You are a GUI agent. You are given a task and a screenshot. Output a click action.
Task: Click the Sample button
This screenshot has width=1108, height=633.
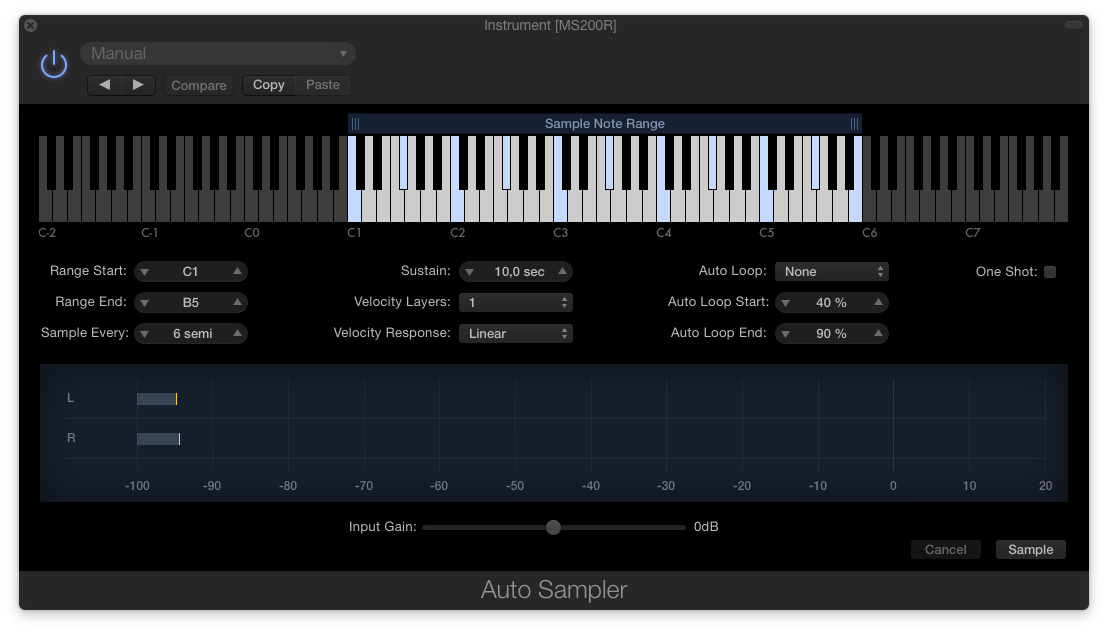pos(1030,550)
